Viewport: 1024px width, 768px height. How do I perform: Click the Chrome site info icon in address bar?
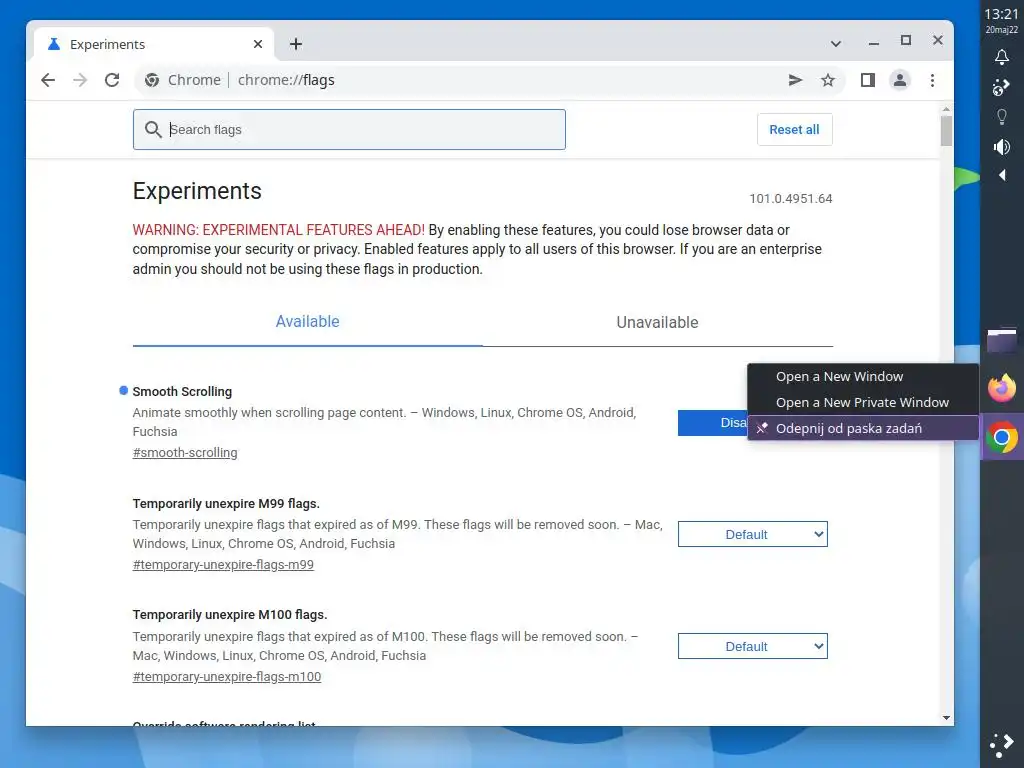pos(152,80)
